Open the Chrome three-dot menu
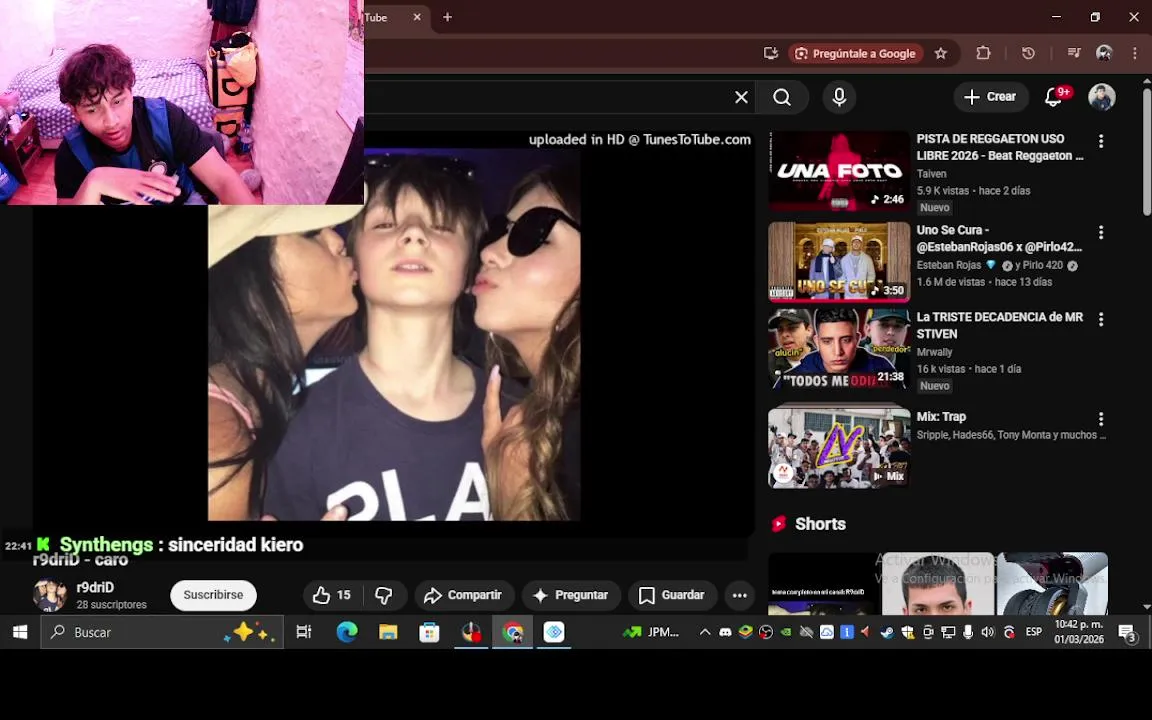Image resolution: width=1152 pixels, height=720 pixels. (1135, 54)
